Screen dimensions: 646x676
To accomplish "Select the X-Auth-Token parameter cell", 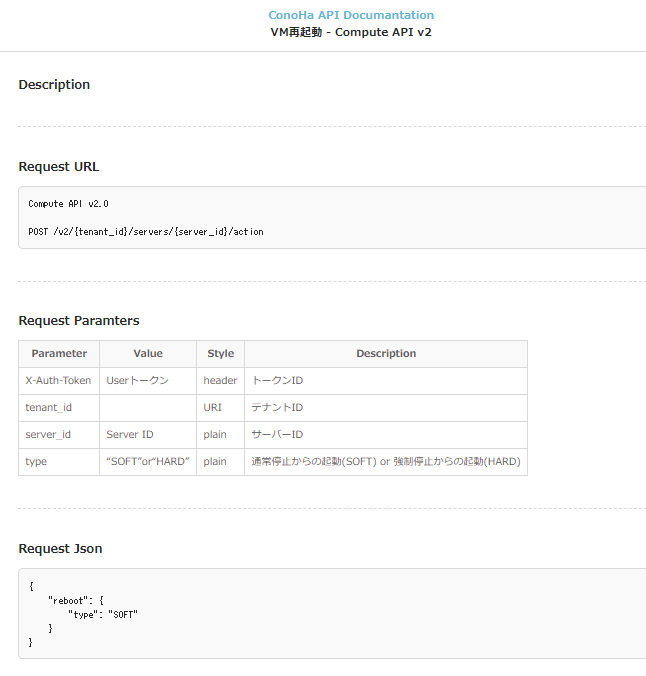I will (x=58, y=381).
